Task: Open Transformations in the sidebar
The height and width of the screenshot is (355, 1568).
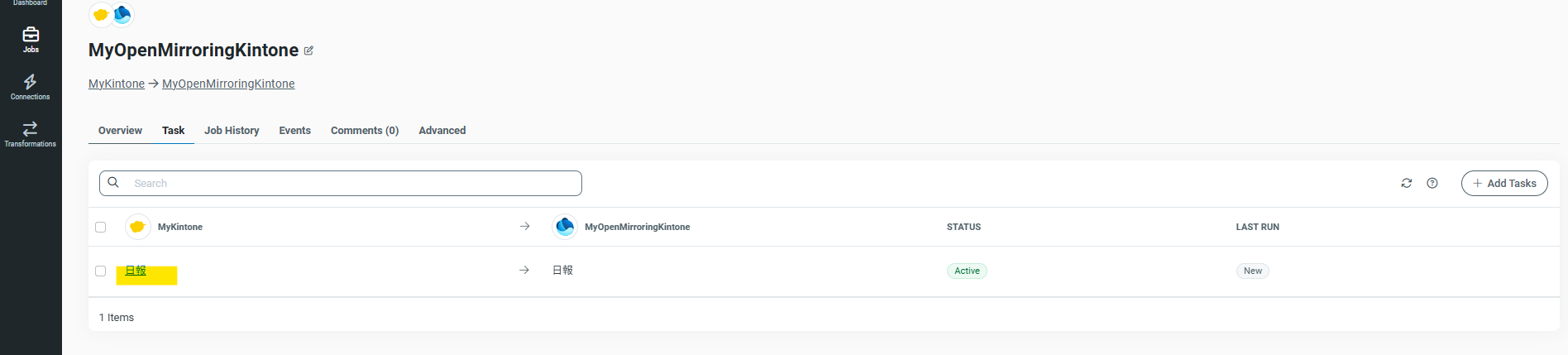Action: pyautogui.click(x=31, y=134)
